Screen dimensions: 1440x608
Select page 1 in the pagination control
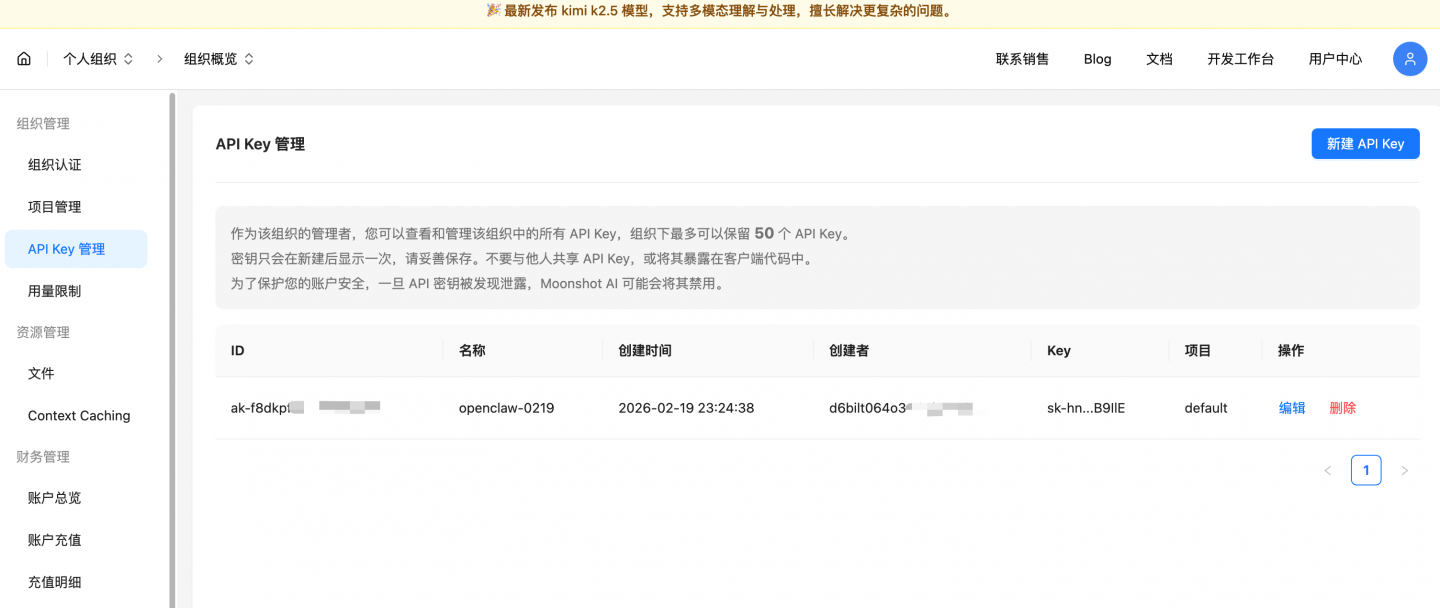[x=1366, y=470]
